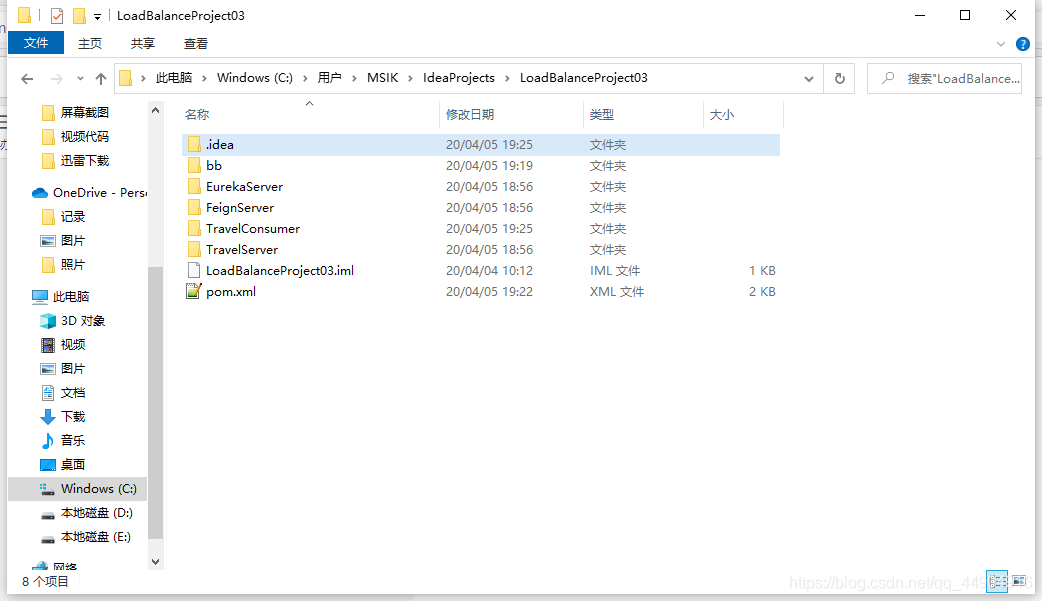The image size is (1042, 601).
Task: Open 迅雷下载 in the navigation pane
Action: 84,160
